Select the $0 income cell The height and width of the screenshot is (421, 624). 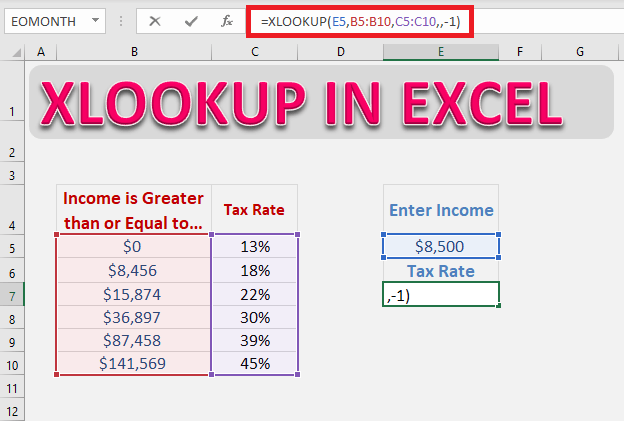tap(132, 246)
